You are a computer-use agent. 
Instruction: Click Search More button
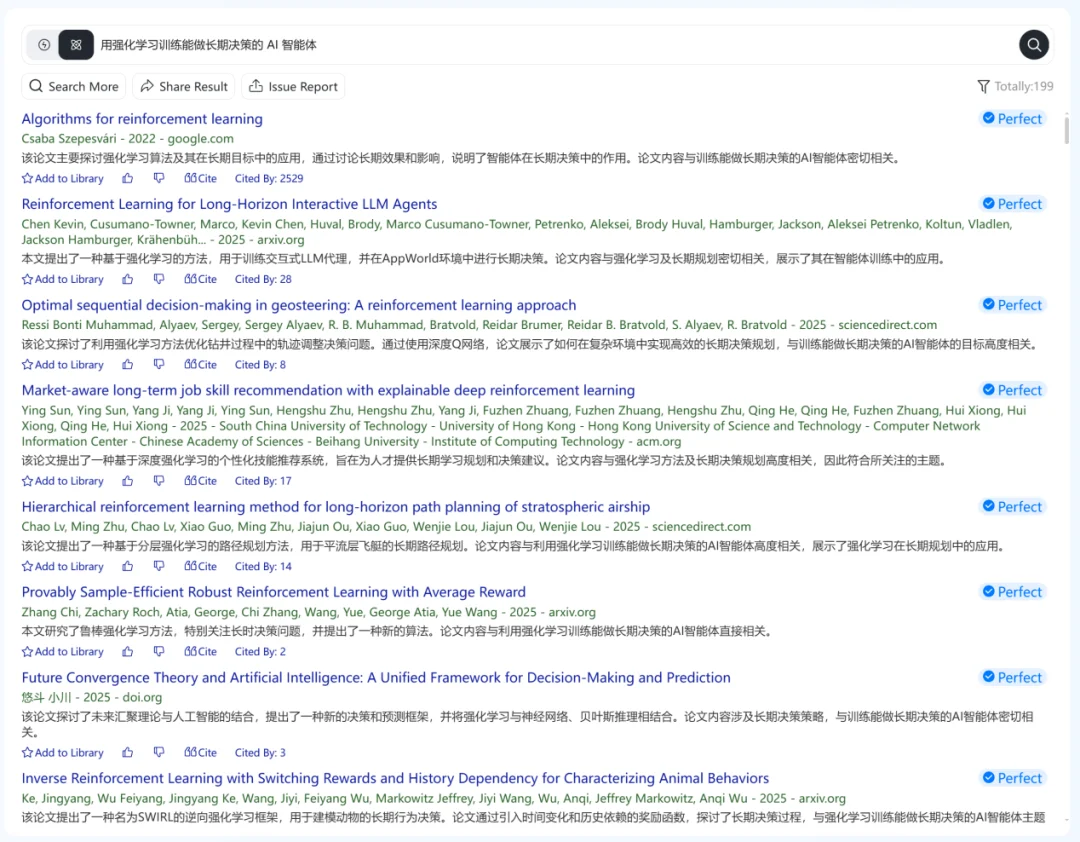(x=74, y=87)
